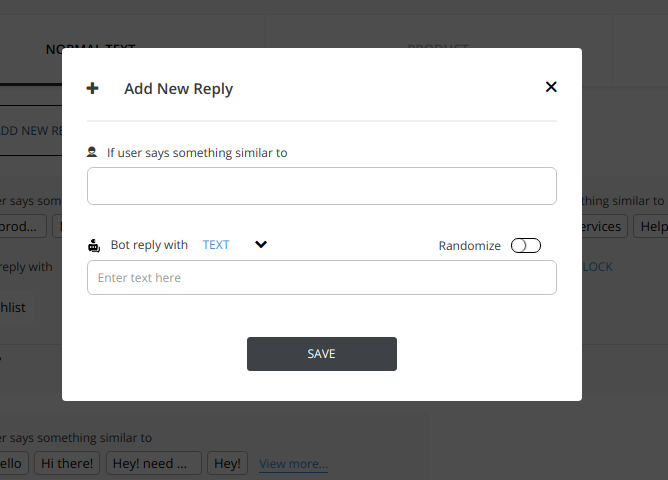This screenshot has height=480, width=668.
Task: Select the 'Hey!' phrase chip
Action: pos(227,463)
